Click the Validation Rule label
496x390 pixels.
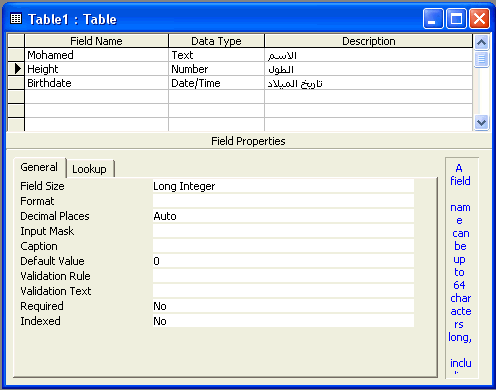click(55, 276)
